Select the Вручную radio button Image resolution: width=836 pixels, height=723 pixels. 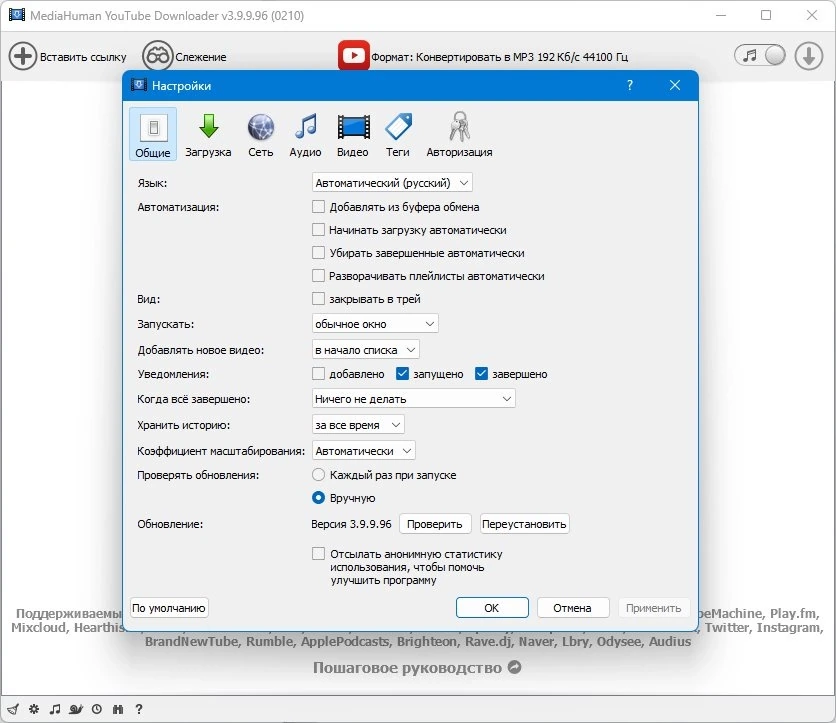coord(318,497)
